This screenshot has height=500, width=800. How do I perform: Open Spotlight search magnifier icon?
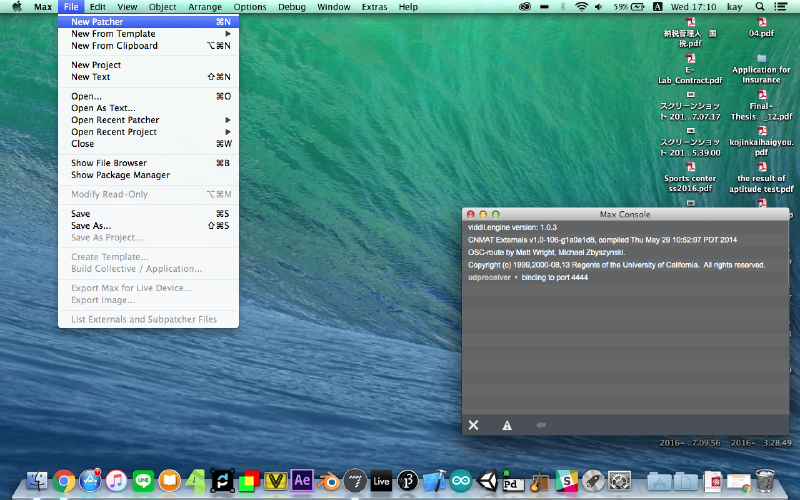point(760,7)
